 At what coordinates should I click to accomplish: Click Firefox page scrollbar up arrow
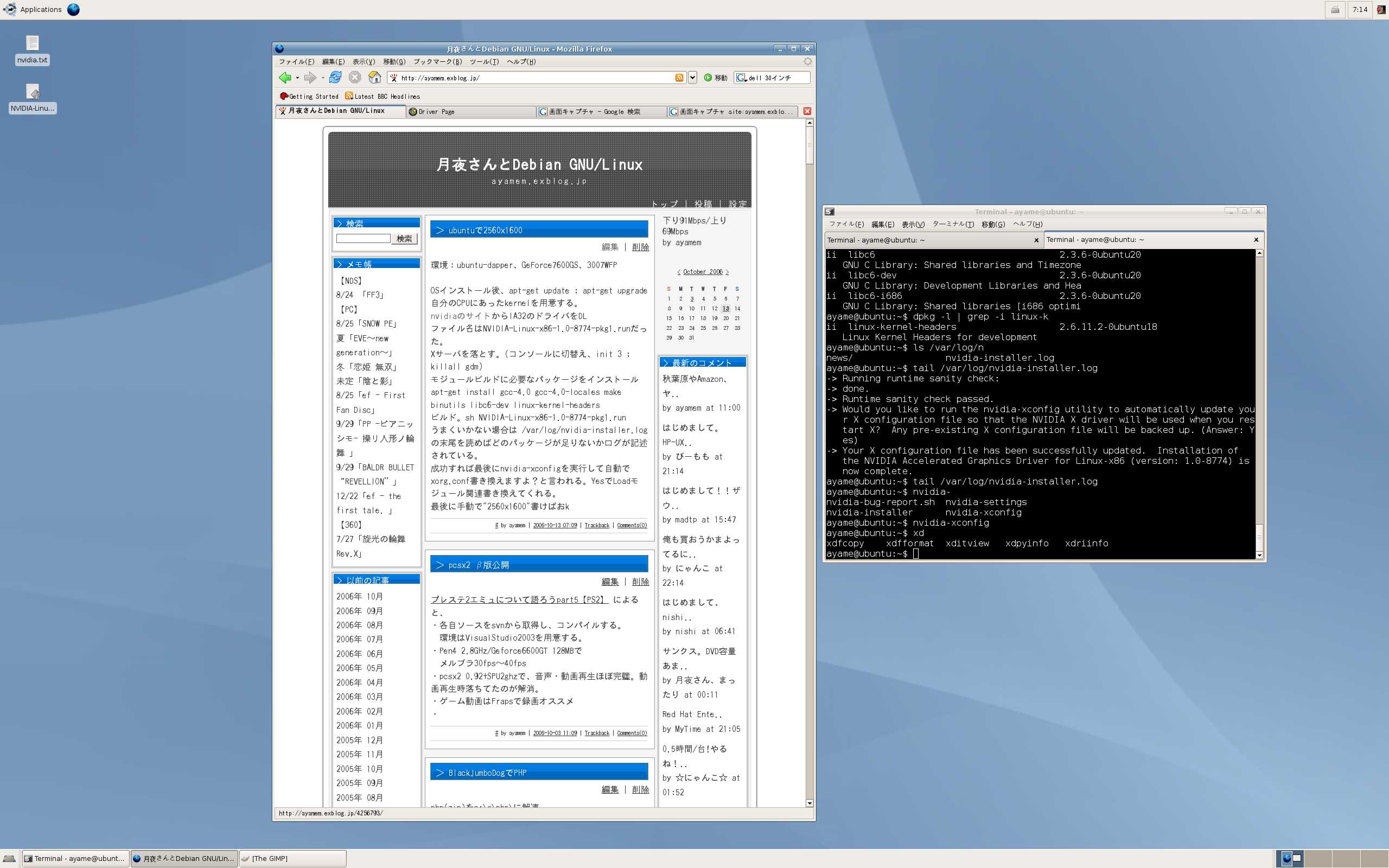tap(810, 123)
